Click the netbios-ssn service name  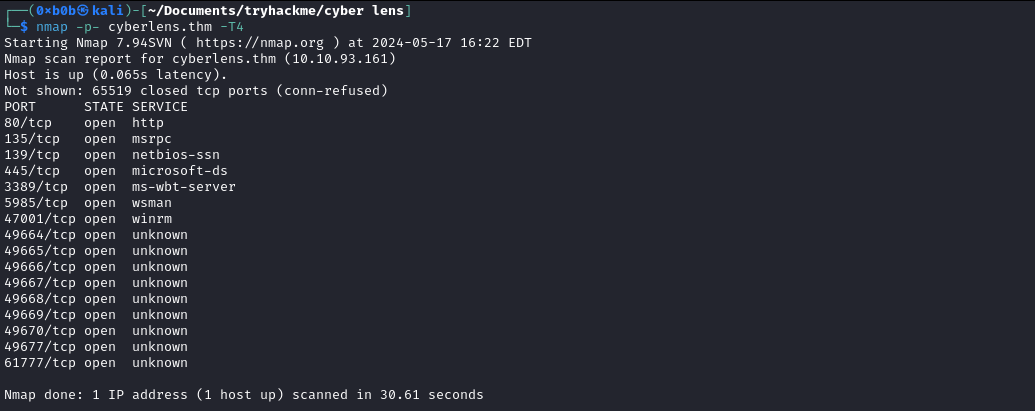click(175, 155)
